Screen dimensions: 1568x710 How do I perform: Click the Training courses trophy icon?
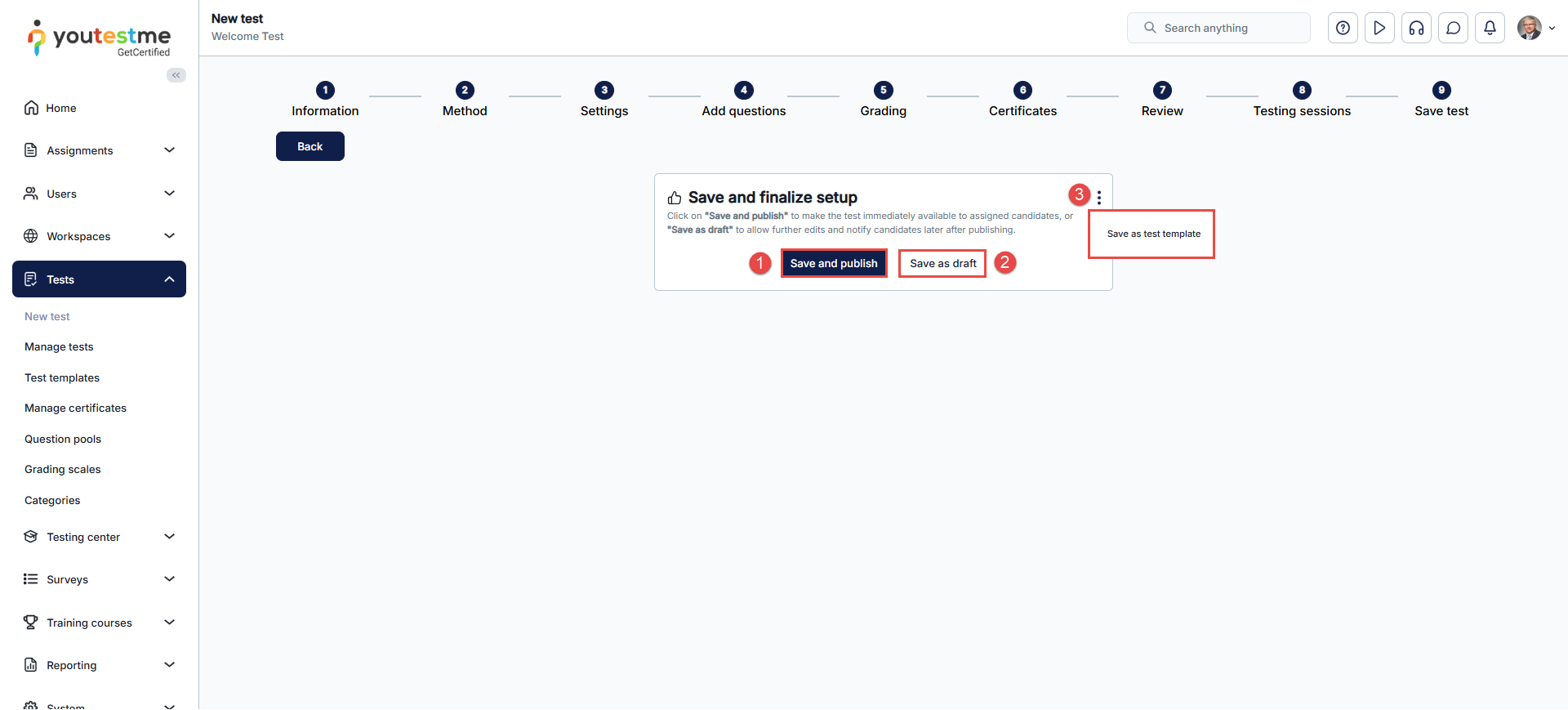pos(31,623)
